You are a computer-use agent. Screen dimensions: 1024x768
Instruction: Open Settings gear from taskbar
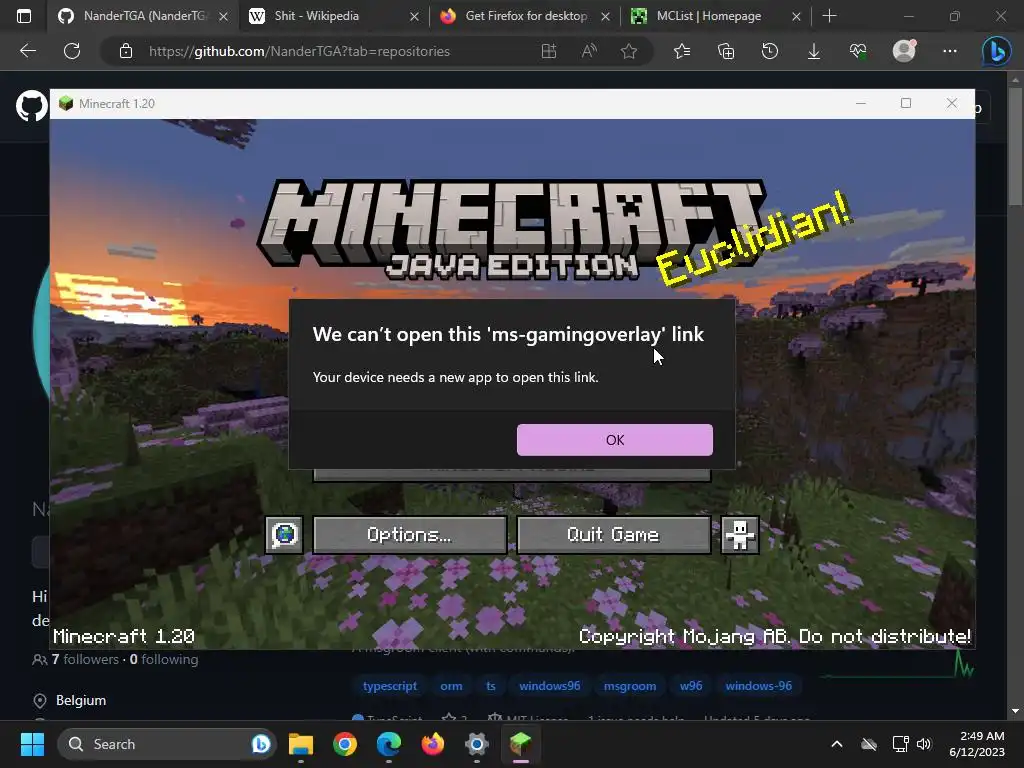[x=477, y=744]
